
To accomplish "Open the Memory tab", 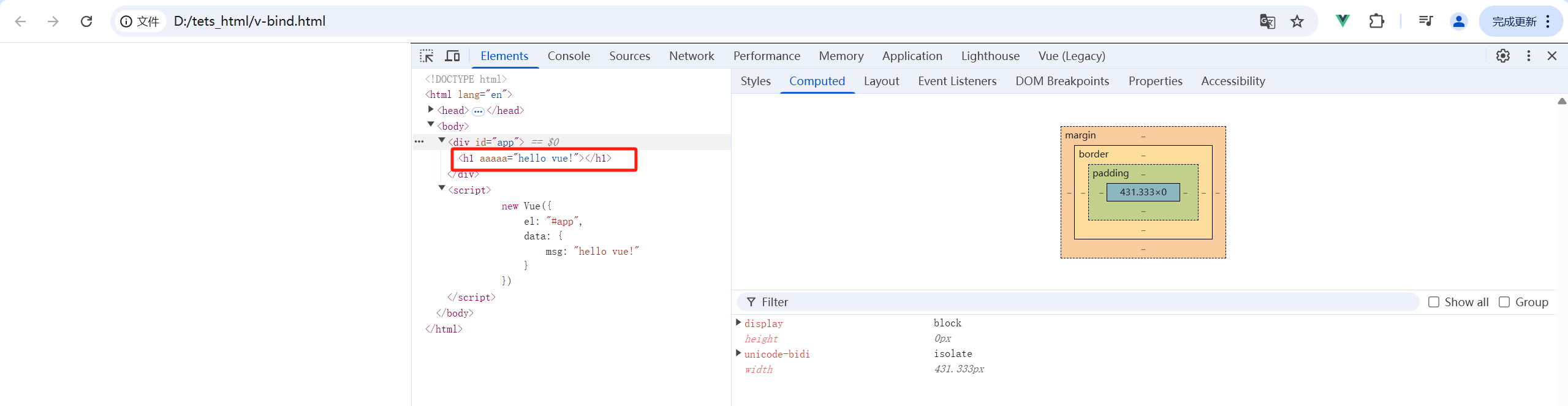I will pyautogui.click(x=841, y=56).
